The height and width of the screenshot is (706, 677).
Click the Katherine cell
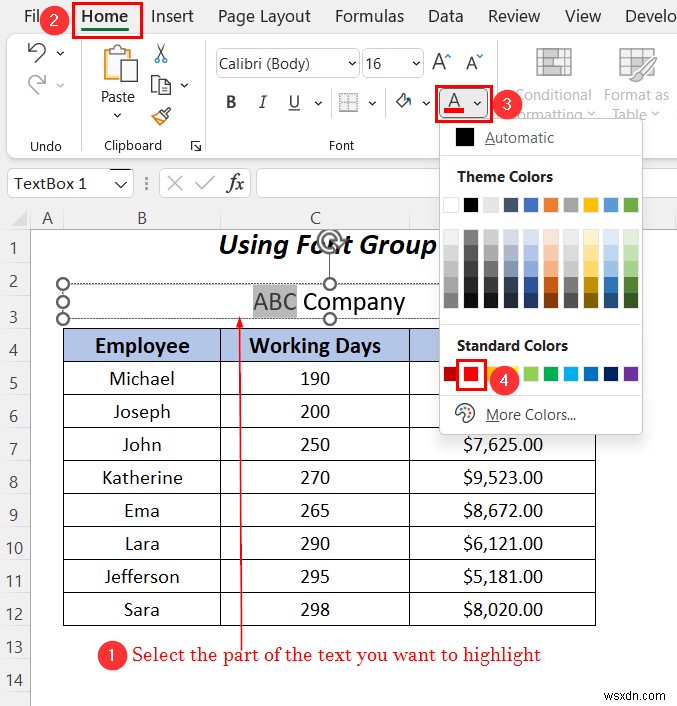tap(142, 477)
